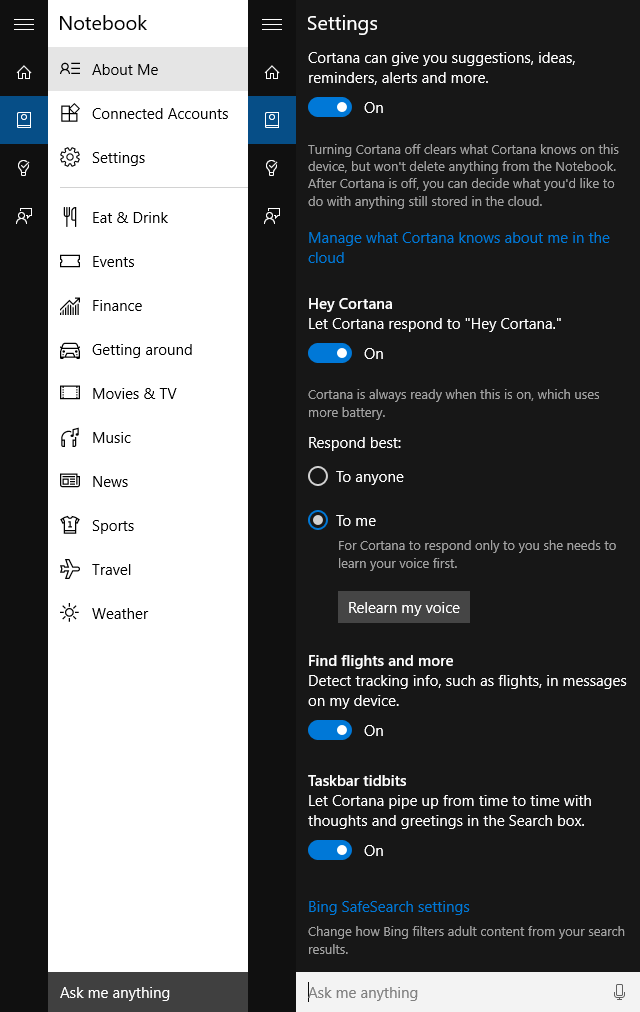Image resolution: width=640 pixels, height=1012 pixels.
Task: Click the lightbulb Reminders icon beside the Notebook list
Action: [x=24, y=168]
